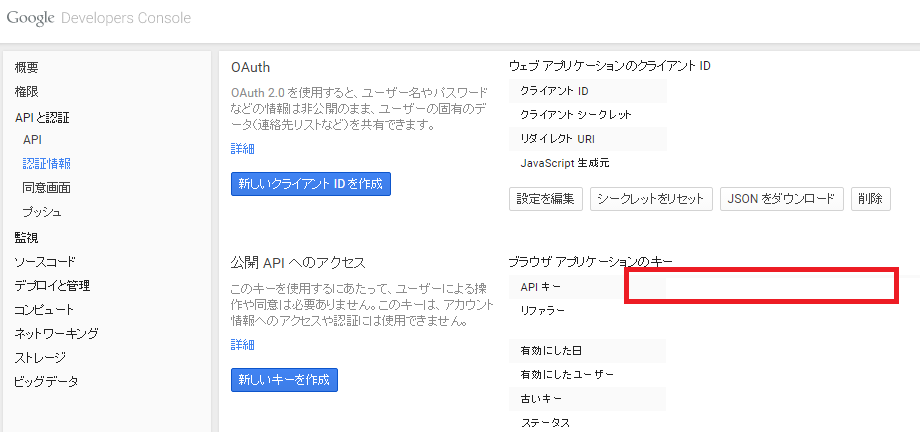Expand the 監視 sidebar section
This screenshot has height=432, width=920.
26,238
